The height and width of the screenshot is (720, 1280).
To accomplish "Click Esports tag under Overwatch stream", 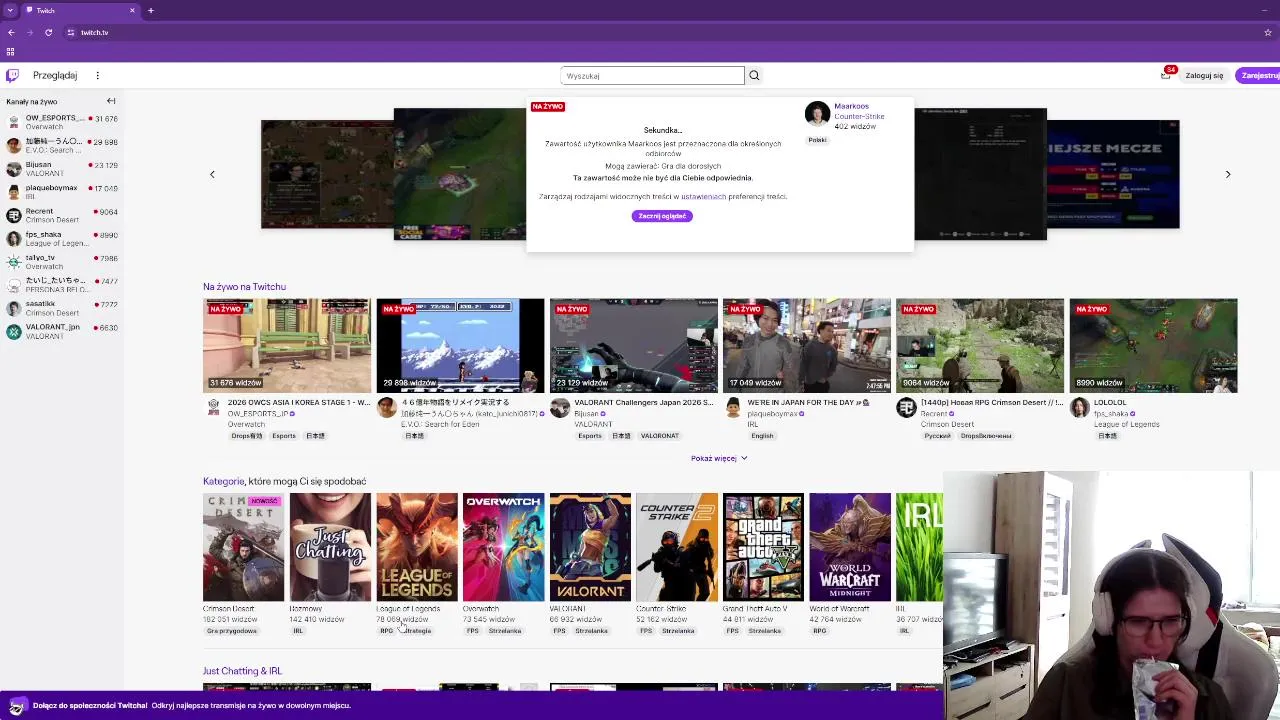I will point(284,436).
